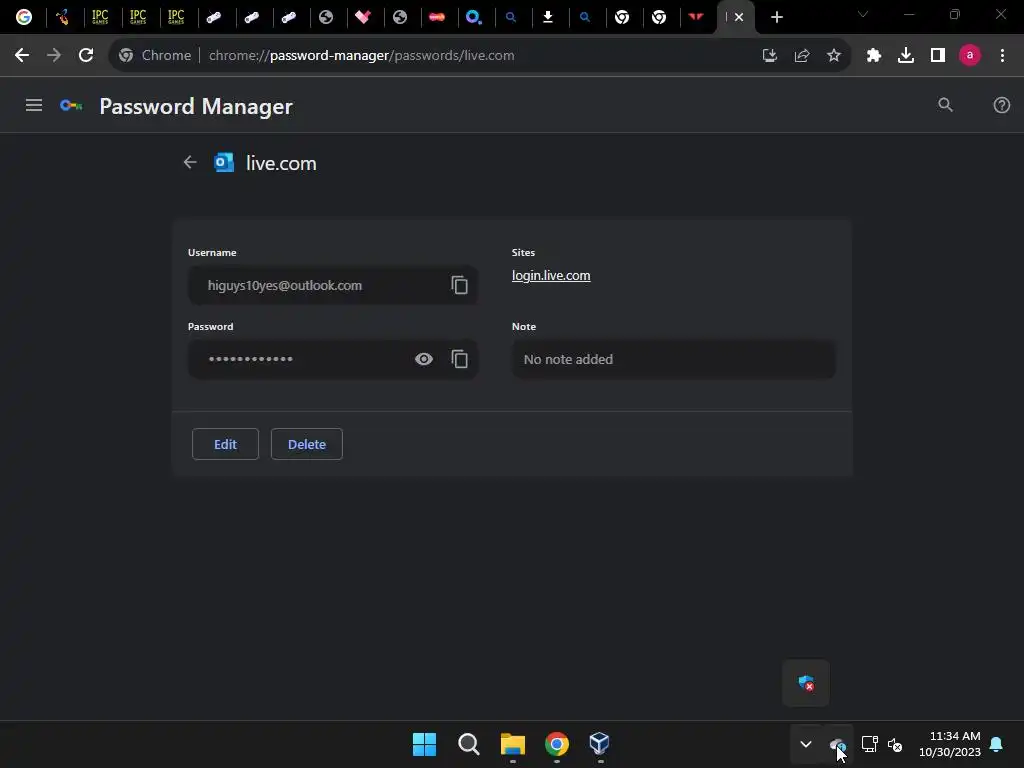The image size is (1024, 768).
Task: Click the browser Back arrow
Action: click(x=22, y=56)
